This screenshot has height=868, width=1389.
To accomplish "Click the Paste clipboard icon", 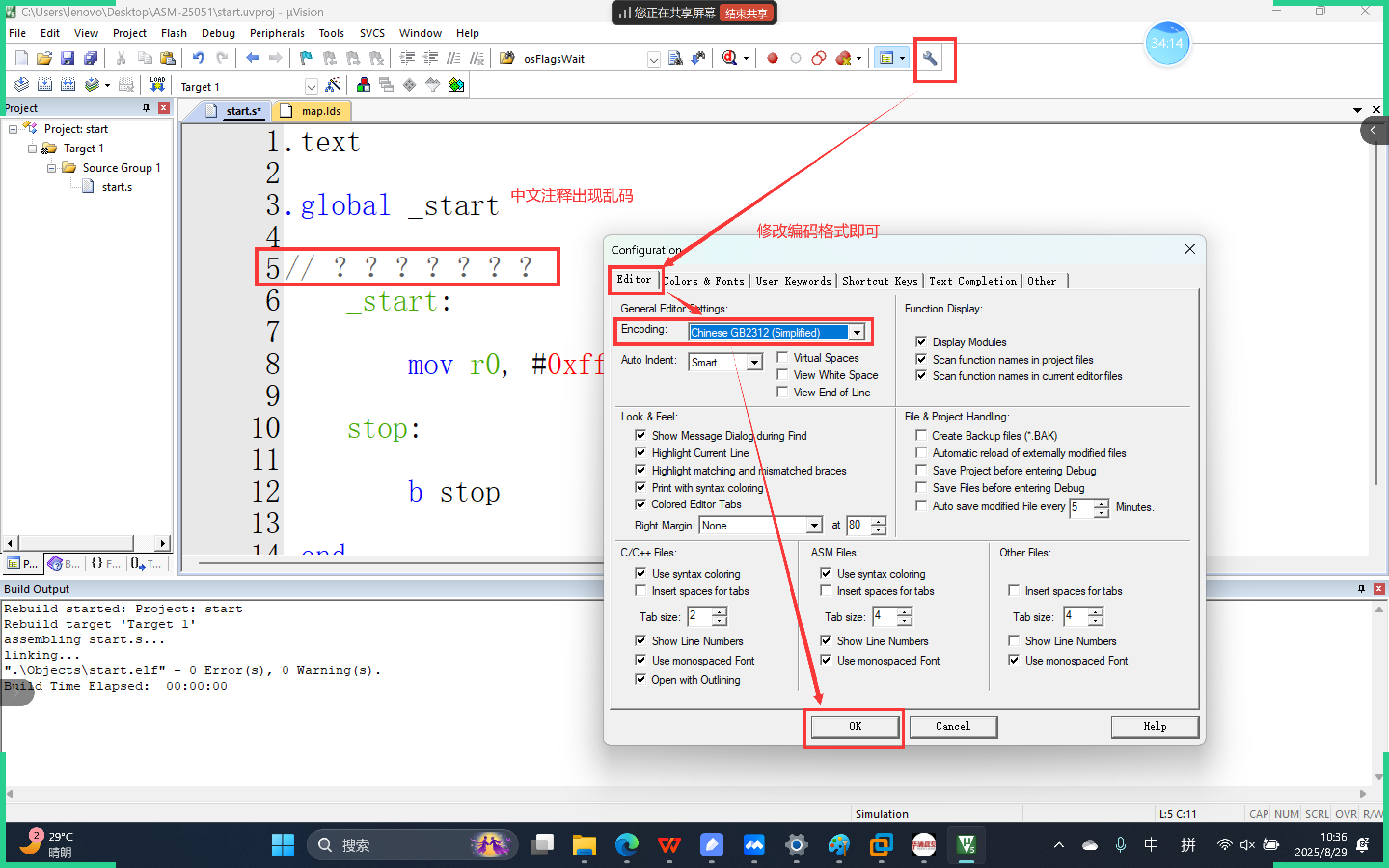I will click(167, 58).
